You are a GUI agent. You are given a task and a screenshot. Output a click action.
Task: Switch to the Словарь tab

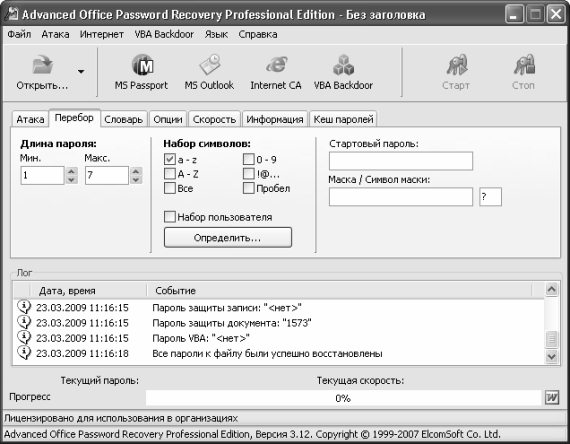(124, 119)
